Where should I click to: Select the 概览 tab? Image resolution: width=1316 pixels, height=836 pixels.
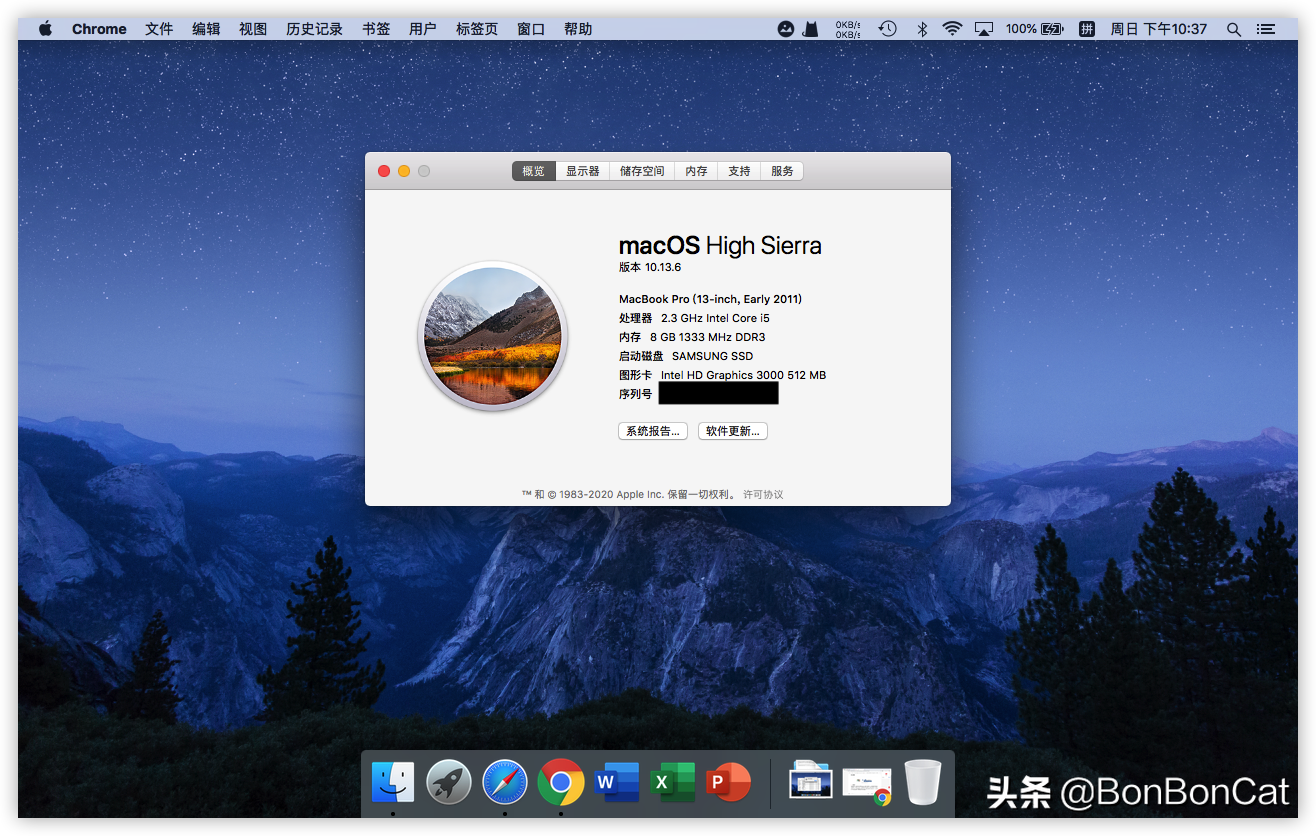(534, 171)
